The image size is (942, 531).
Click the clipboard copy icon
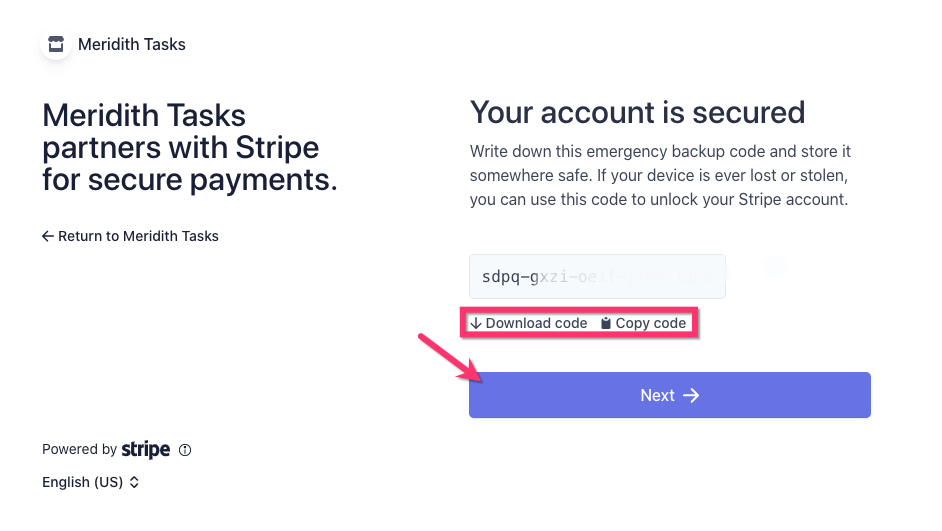click(606, 323)
